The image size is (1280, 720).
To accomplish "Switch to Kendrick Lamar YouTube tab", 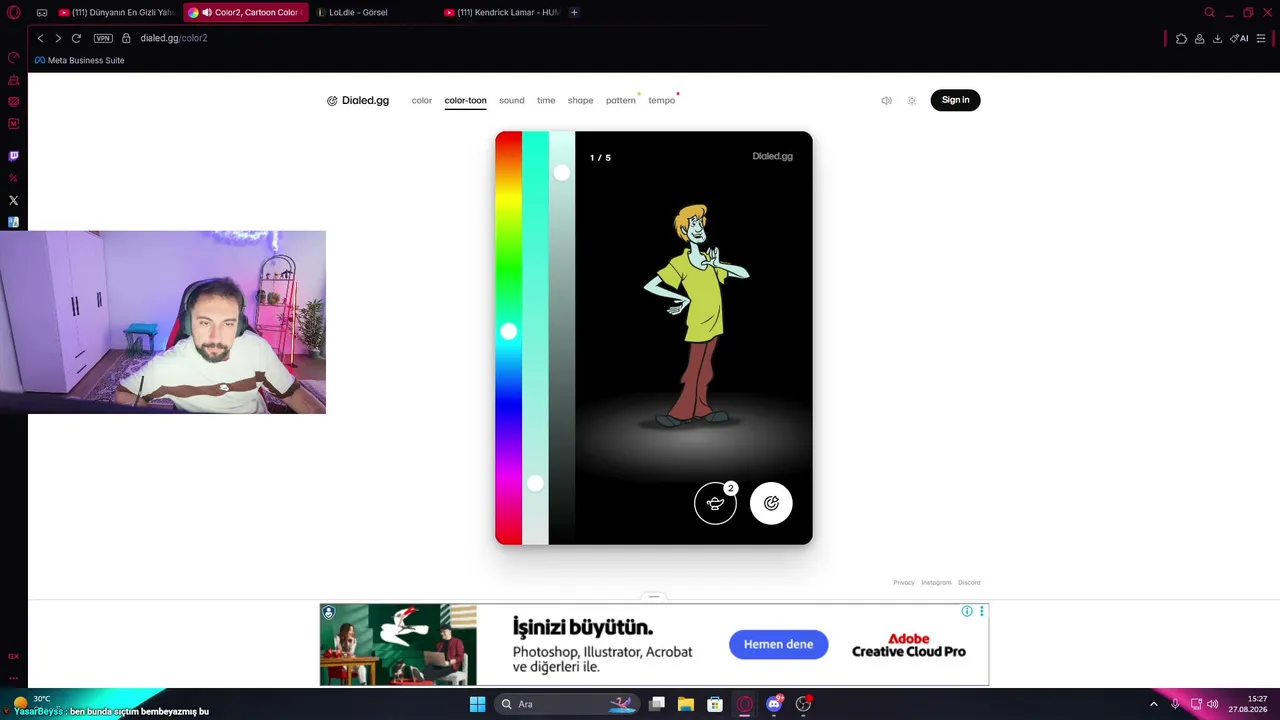I will click(502, 12).
